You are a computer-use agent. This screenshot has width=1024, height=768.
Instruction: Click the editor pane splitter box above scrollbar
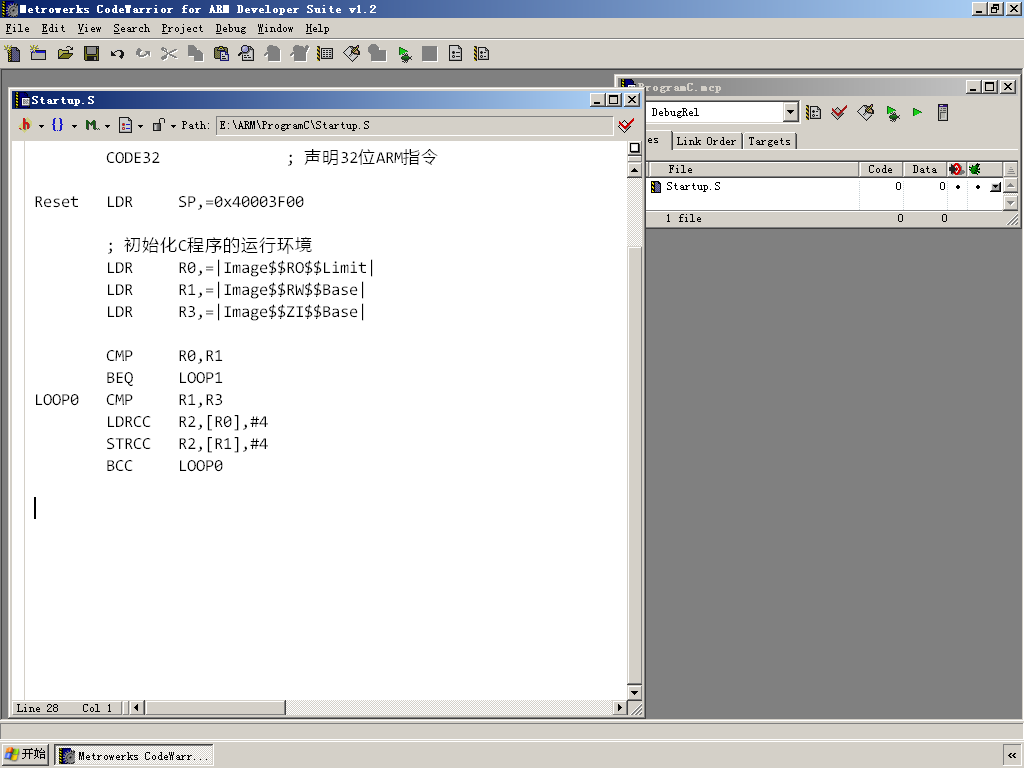pos(634,148)
